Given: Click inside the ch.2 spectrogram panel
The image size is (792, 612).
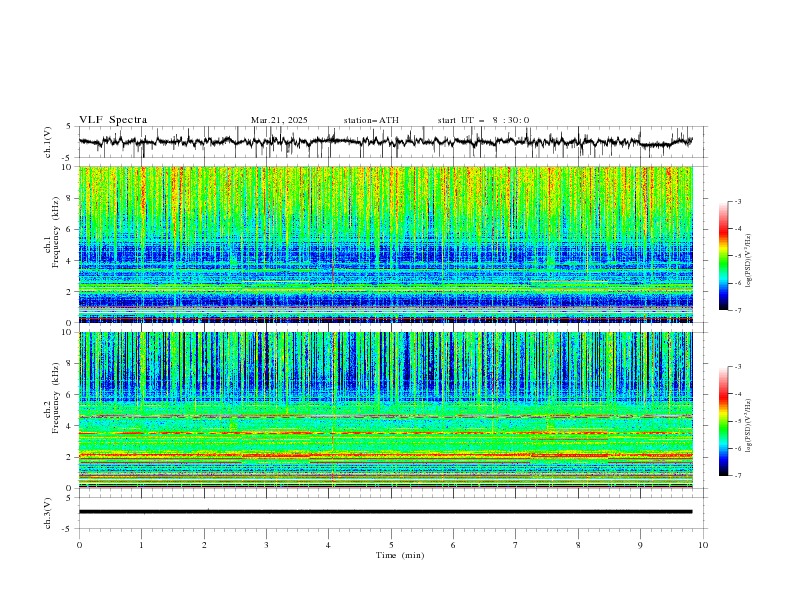Looking at the screenshot, I should tap(385, 410).
